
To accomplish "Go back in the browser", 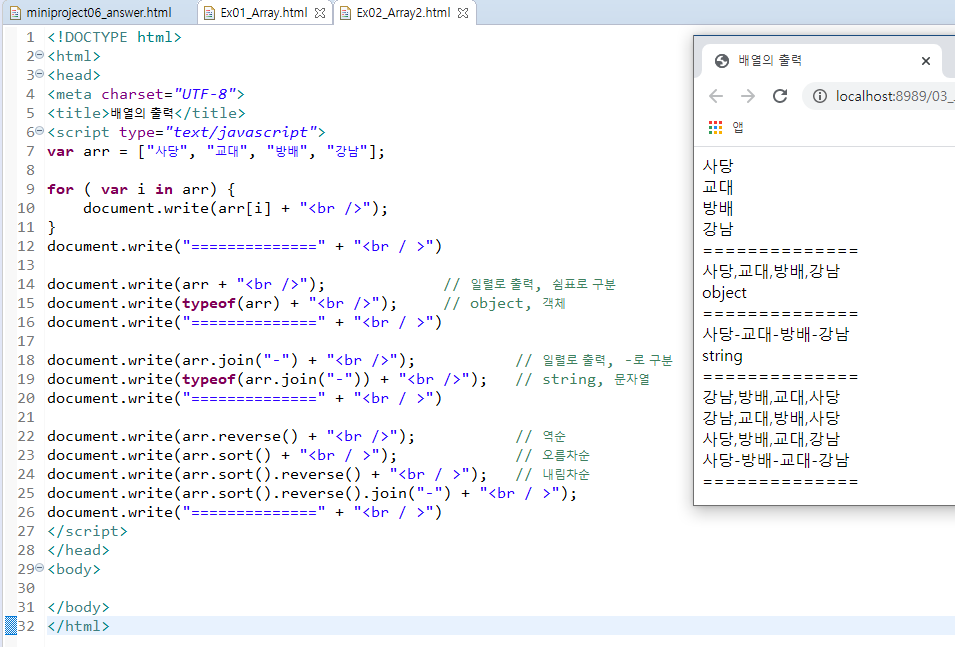I will [x=716, y=96].
